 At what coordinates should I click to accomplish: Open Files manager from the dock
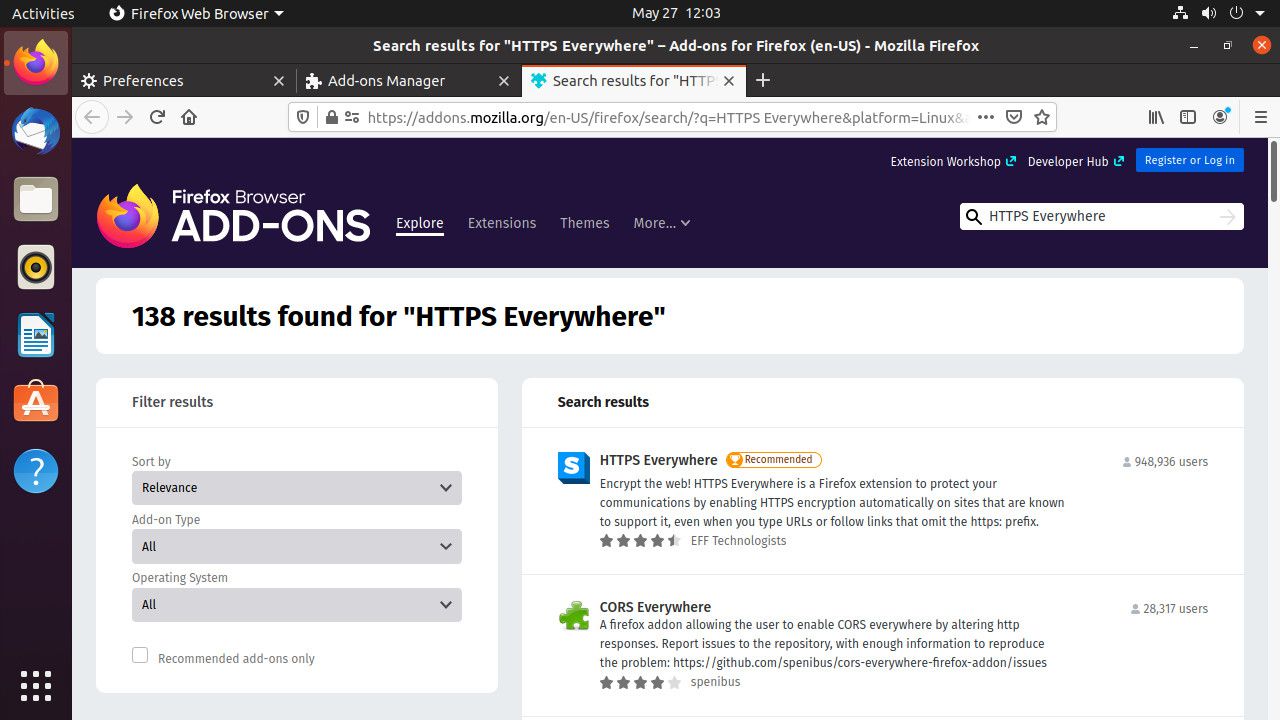36,199
